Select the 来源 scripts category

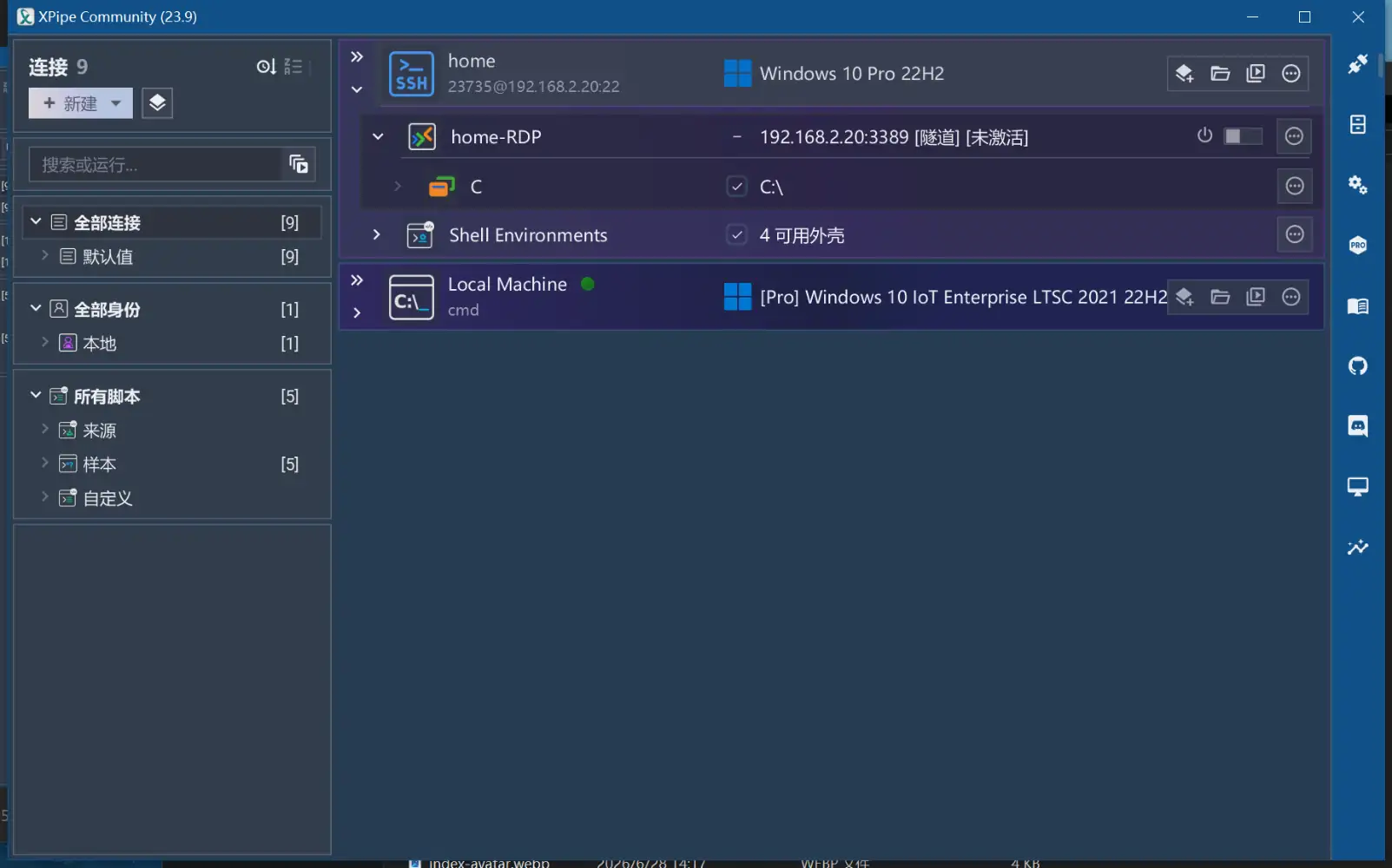point(172,431)
